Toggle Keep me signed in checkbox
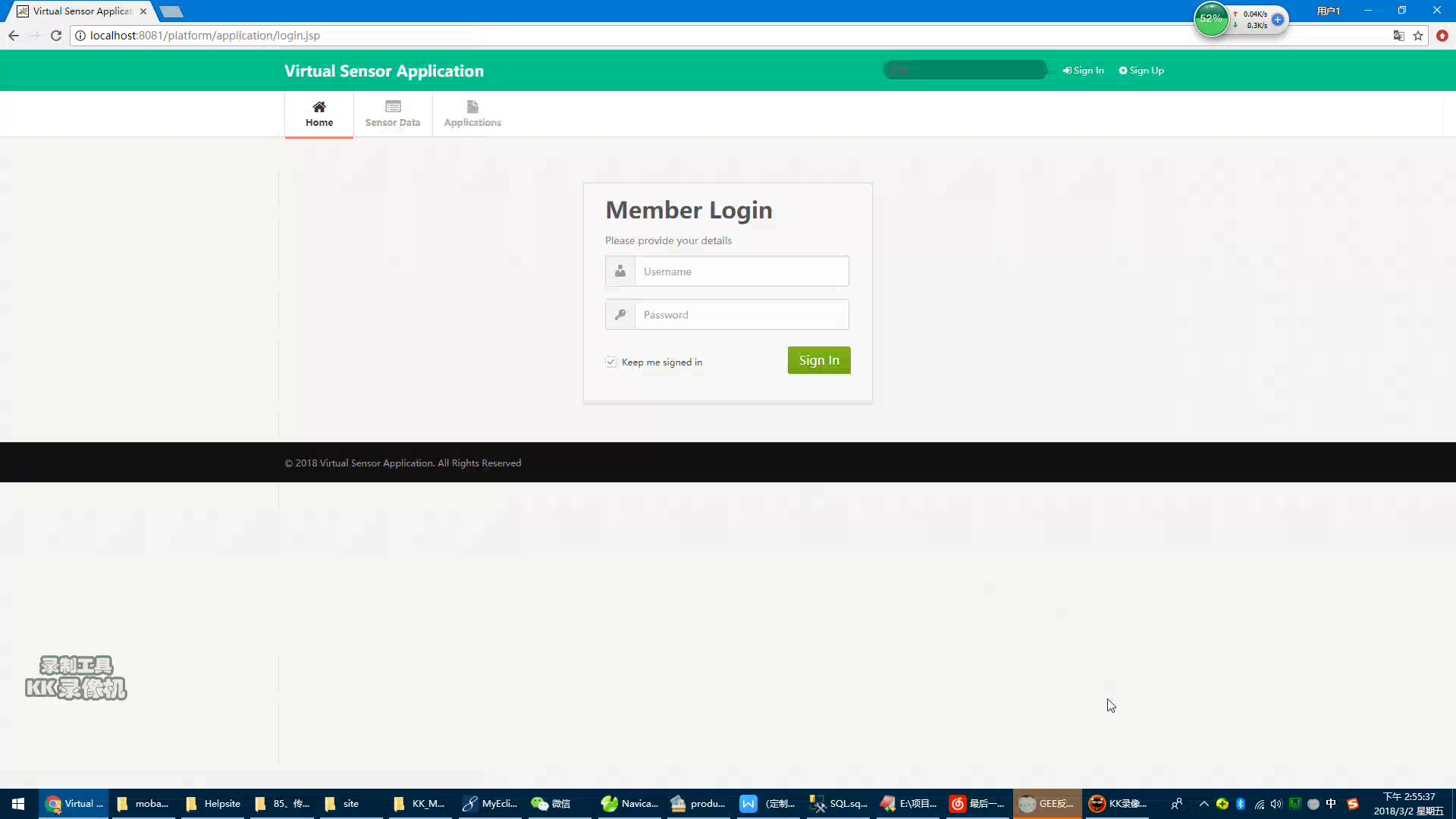 pos(610,362)
